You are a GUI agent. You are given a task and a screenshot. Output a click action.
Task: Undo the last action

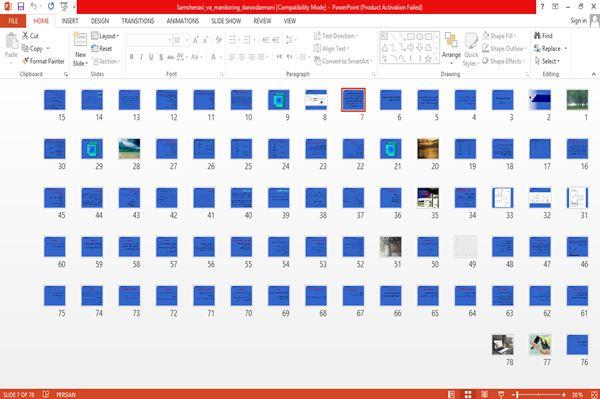pos(34,7)
